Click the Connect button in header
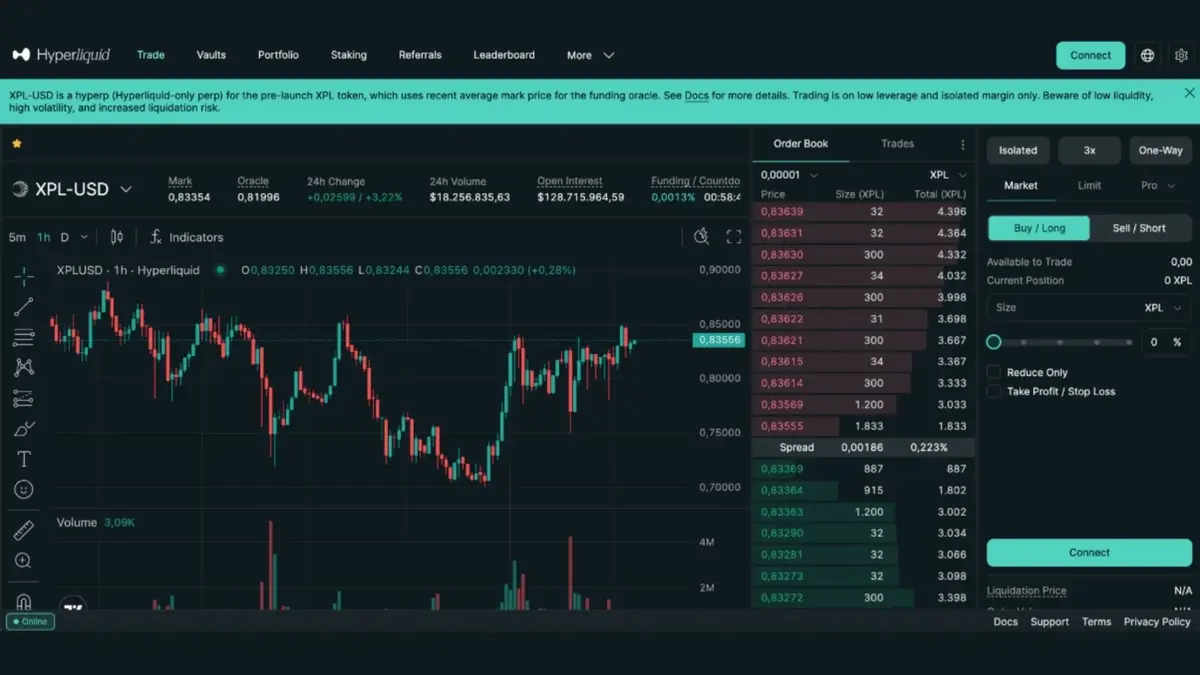This screenshot has width=1200, height=675. point(1090,56)
